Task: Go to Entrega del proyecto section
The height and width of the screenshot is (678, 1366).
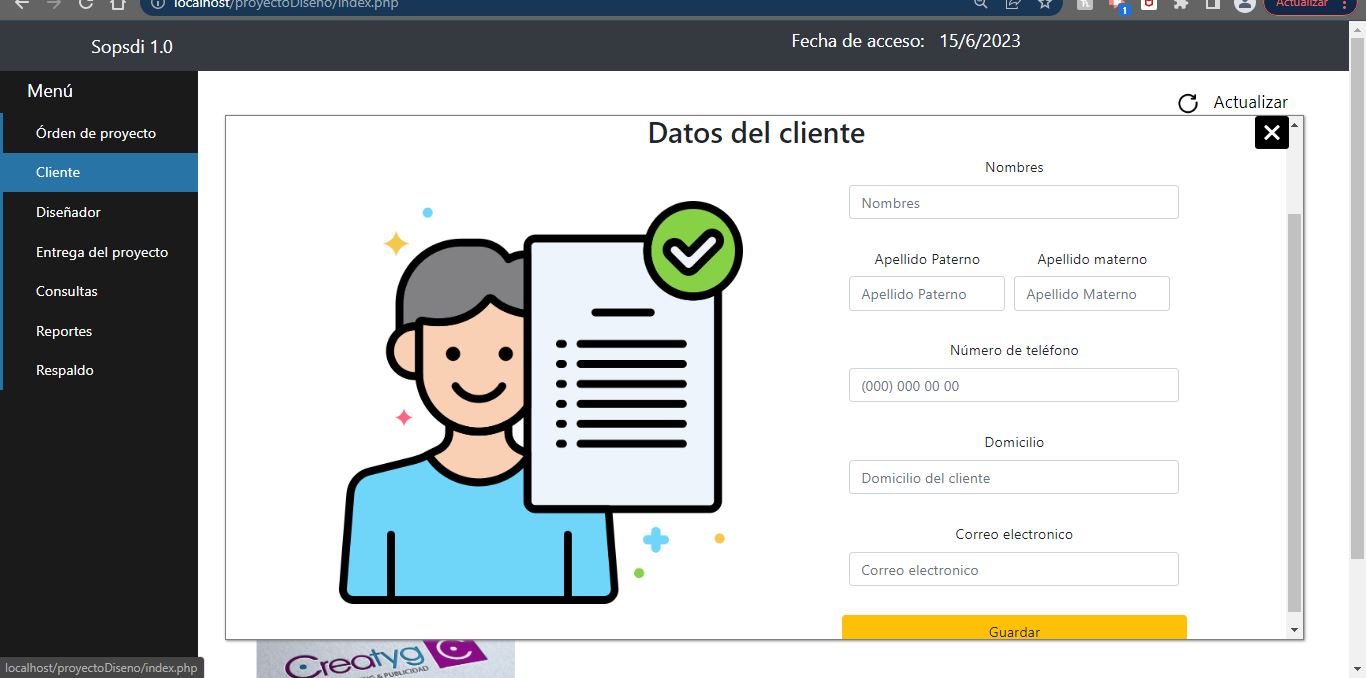Action: tap(102, 252)
